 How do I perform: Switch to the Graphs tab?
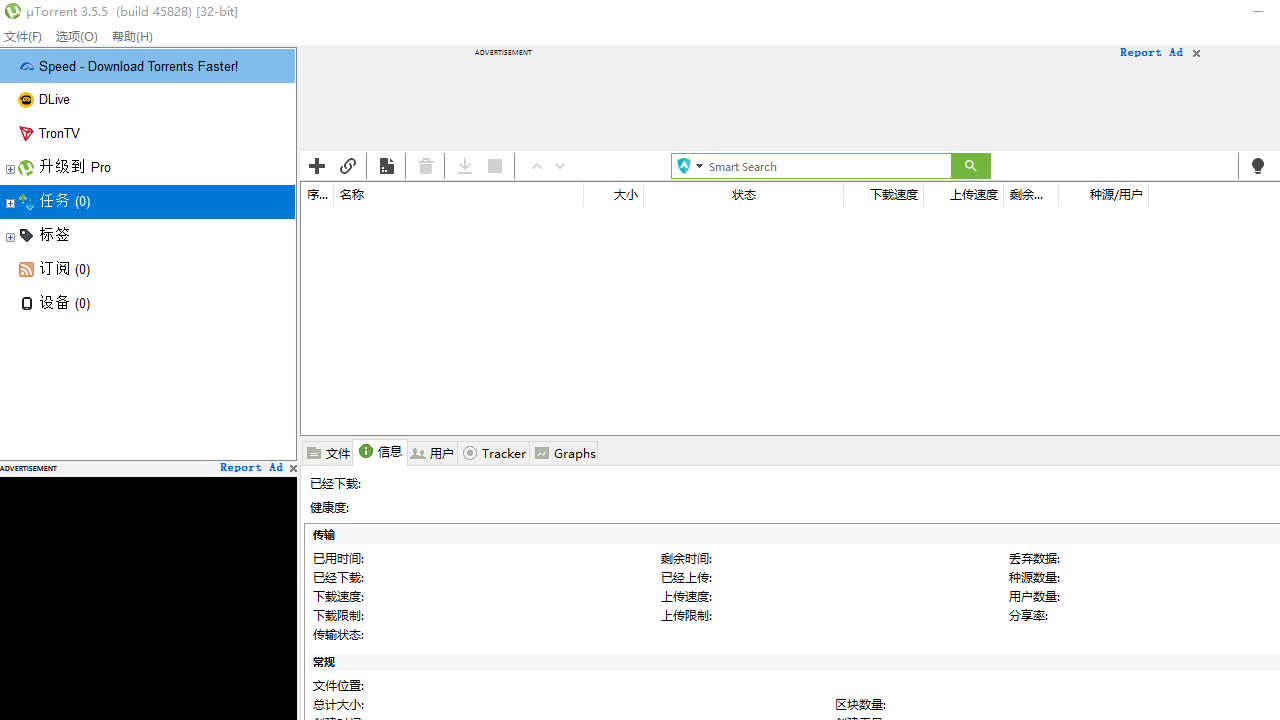coord(565,453)
